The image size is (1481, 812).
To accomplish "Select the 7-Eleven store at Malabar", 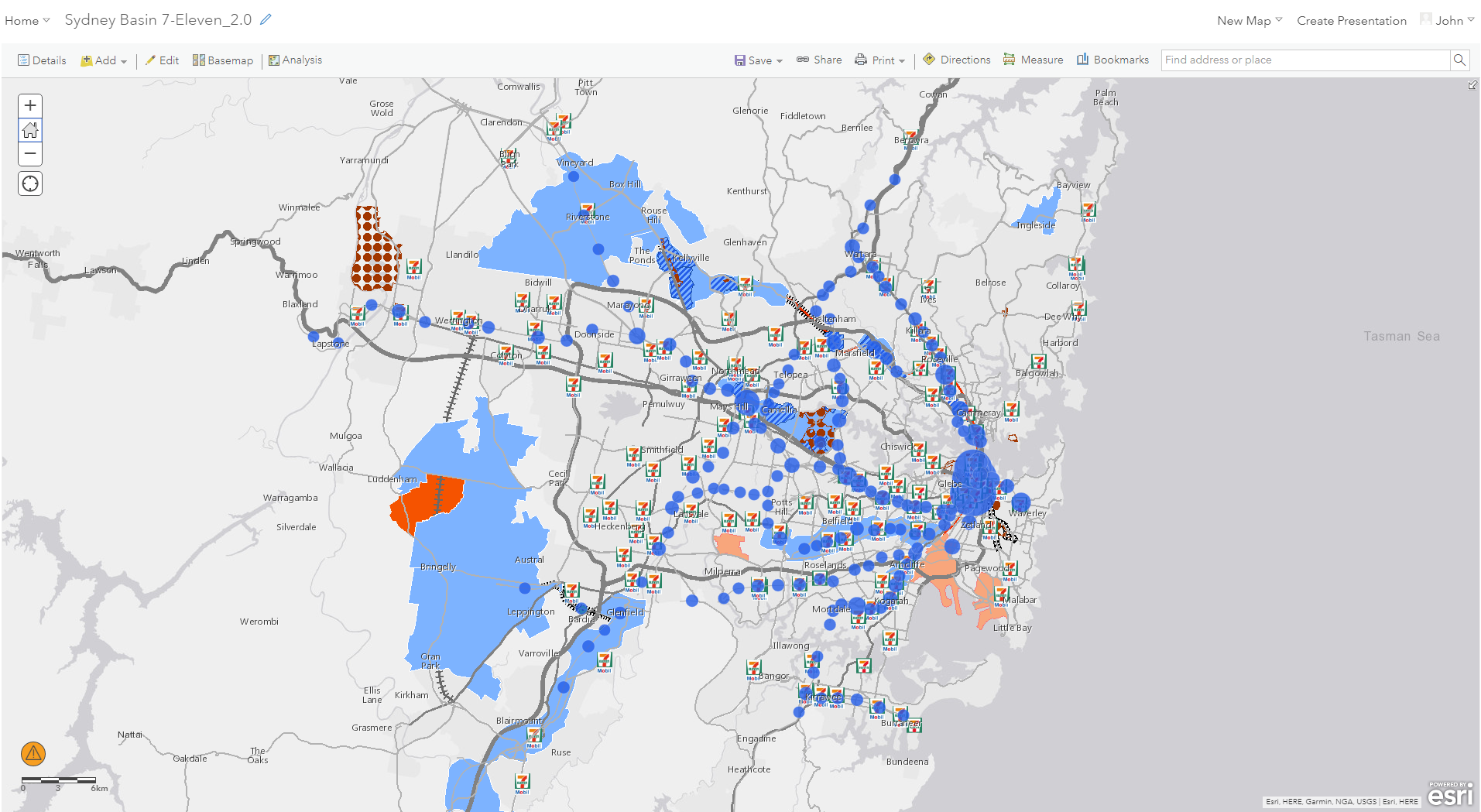I will [x=1001, y=595].
